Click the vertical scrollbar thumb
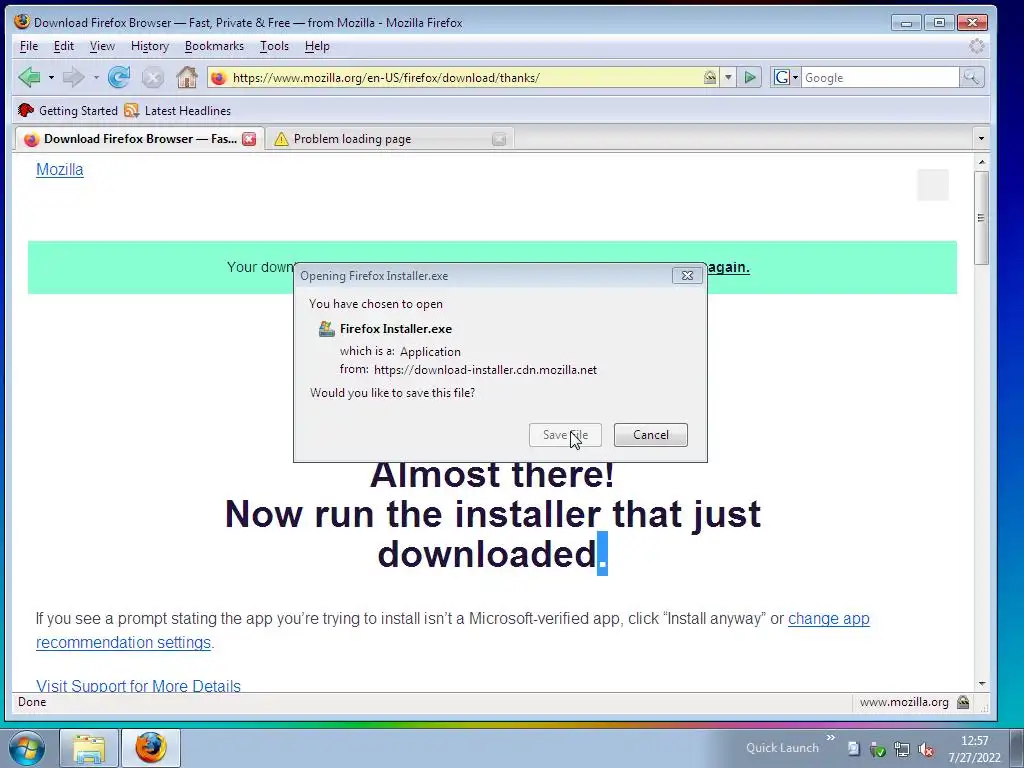 click(x=981, y=218)
